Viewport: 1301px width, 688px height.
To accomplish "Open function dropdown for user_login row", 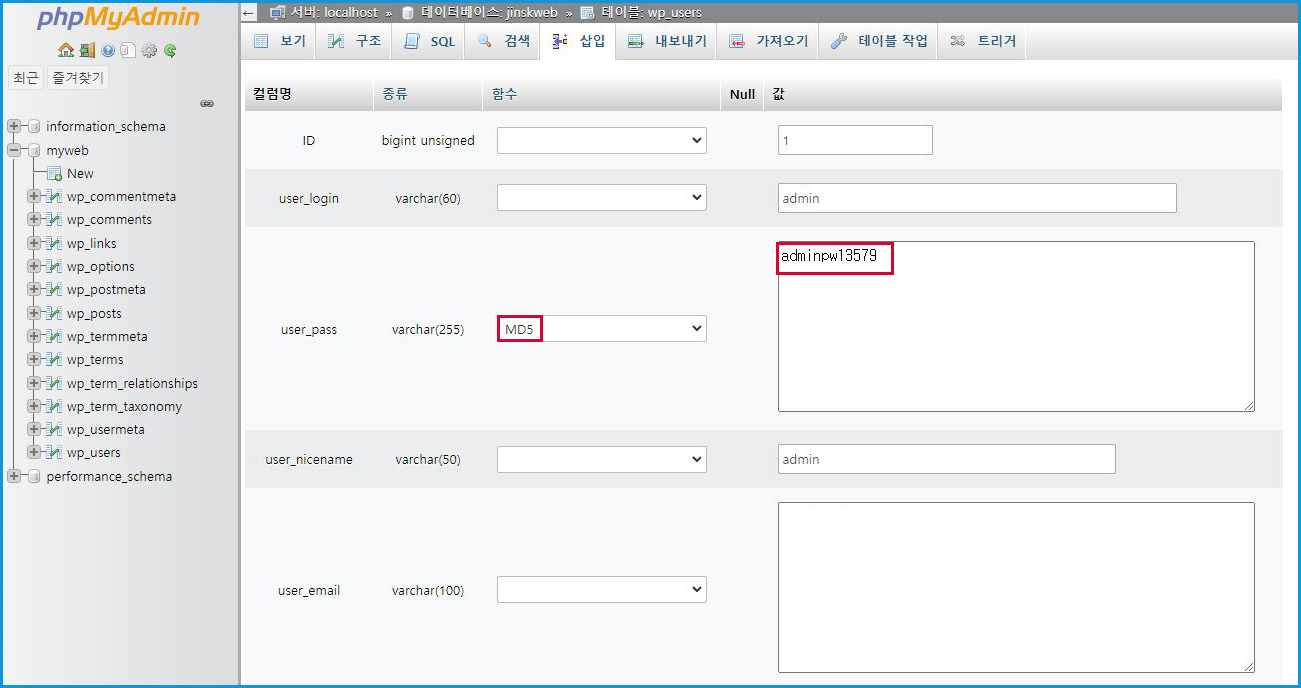I will coord(602,198).
